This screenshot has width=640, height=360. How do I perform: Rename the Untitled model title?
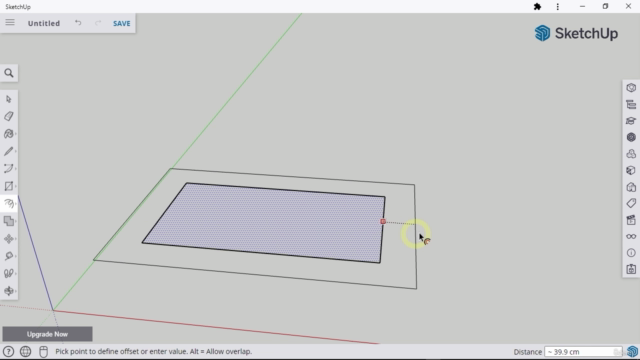coord(44,23)
